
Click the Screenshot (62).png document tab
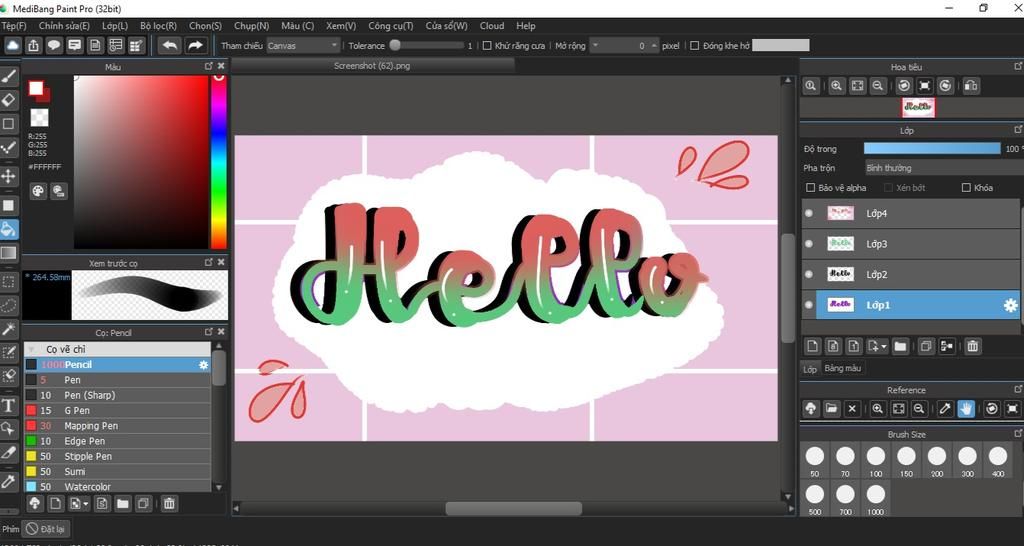[372, 65]
